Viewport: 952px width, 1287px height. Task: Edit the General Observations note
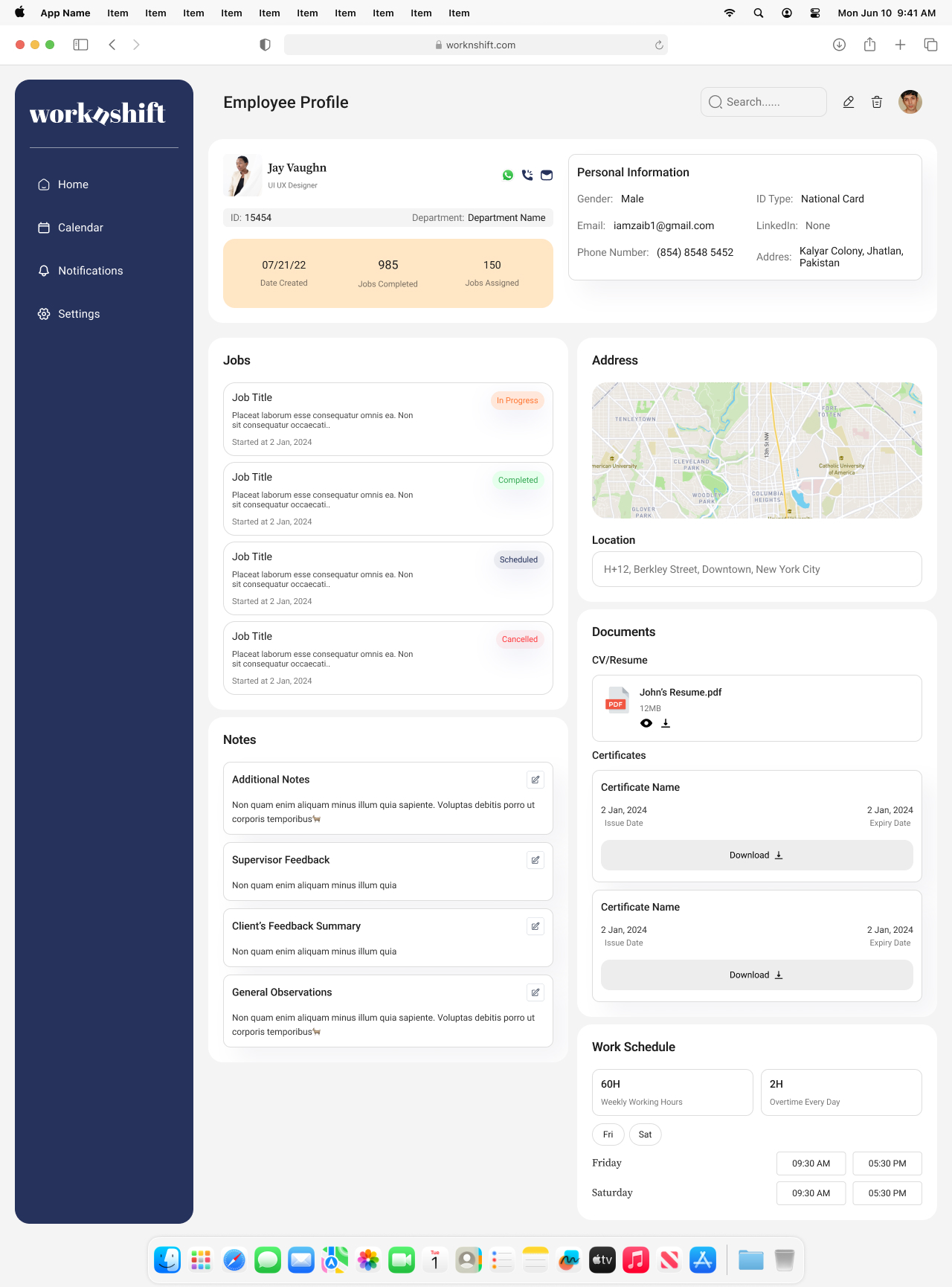(535, 992)
